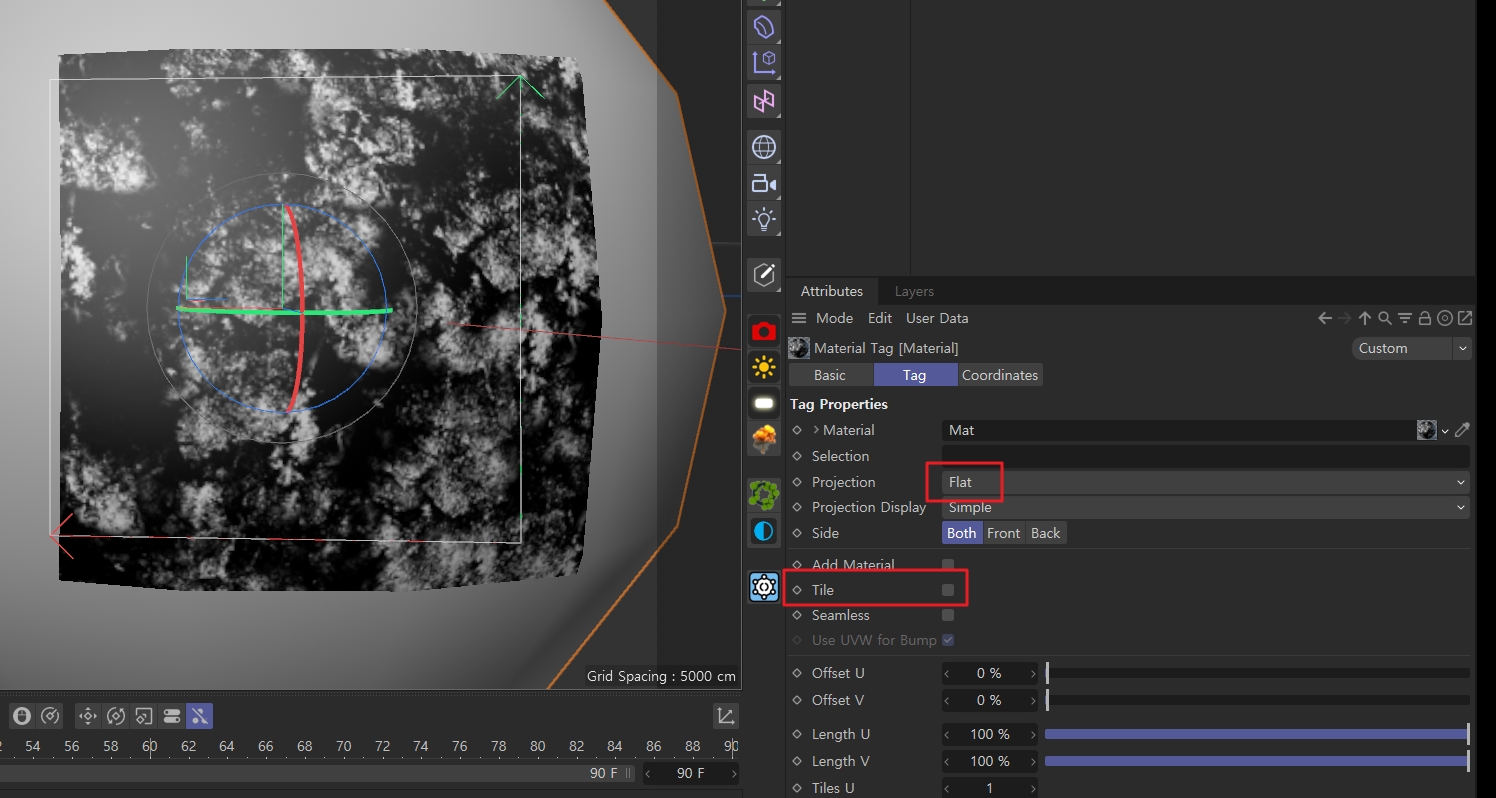Image resolution: width=1496 pixels, height=798 pixels.
Task: Enable the Tile checkbox
Action: (948, 590)
